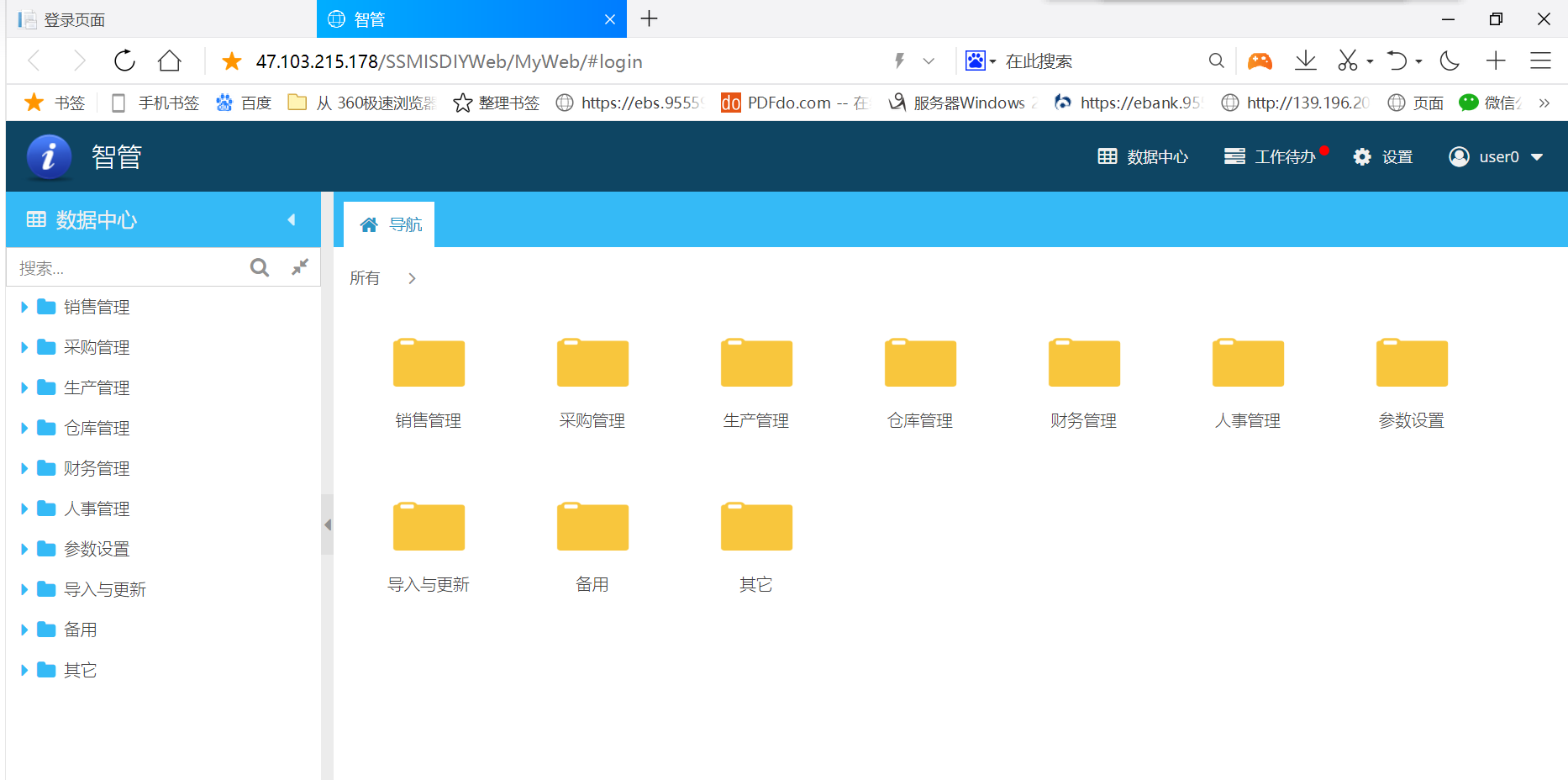
Task: Open 设置 in top navigation
Action: (x=1383, y=156)
